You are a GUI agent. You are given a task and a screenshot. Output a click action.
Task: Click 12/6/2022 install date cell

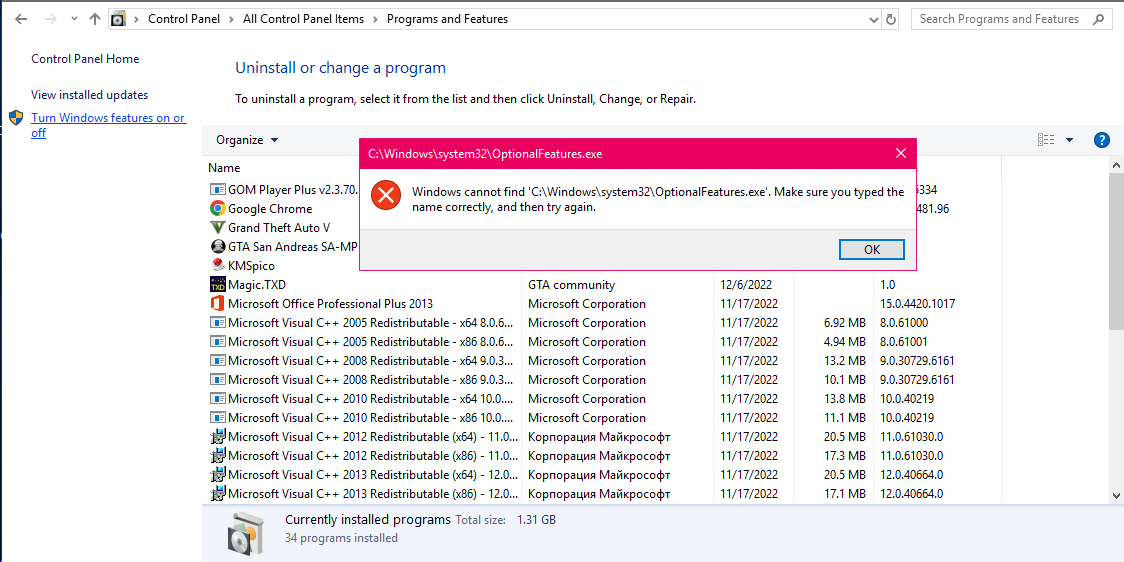[746, 285]
